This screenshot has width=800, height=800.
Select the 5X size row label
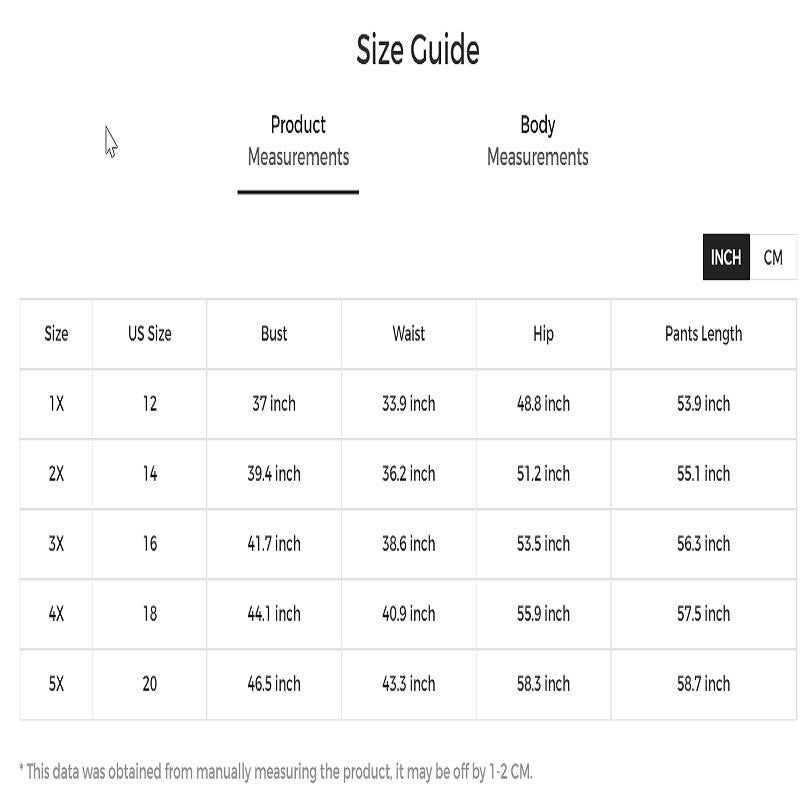56,684
